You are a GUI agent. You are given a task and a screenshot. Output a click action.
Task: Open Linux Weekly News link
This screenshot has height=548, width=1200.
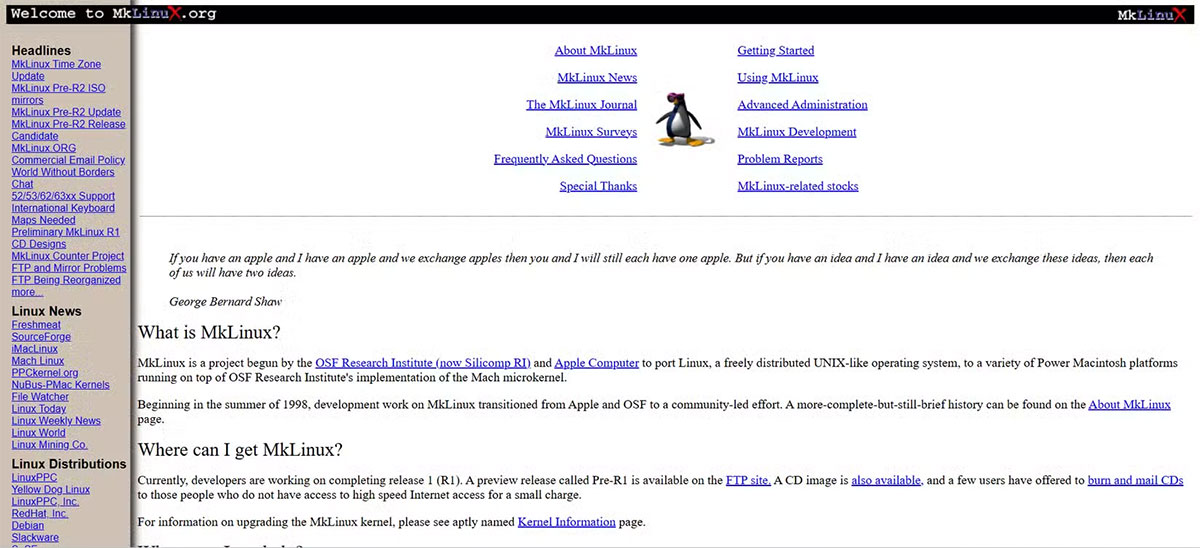click(x=56, y=421)
